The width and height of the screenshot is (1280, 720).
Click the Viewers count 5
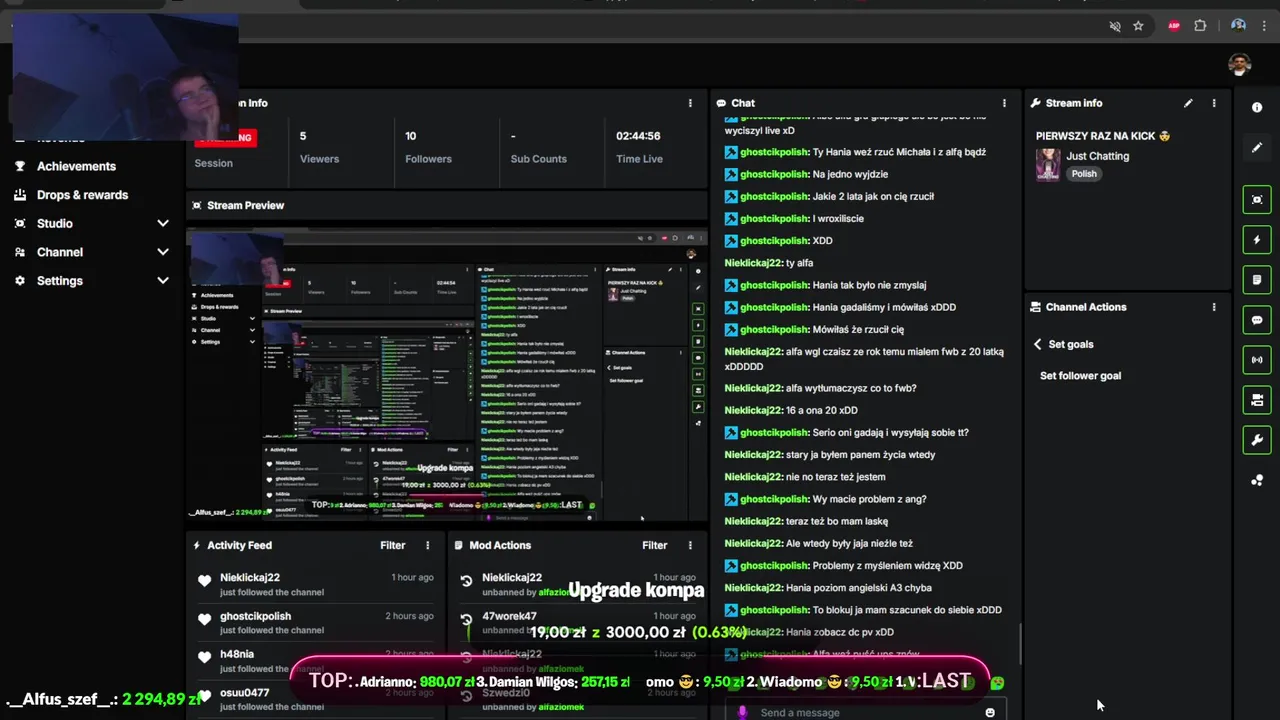tap(303, 136)
